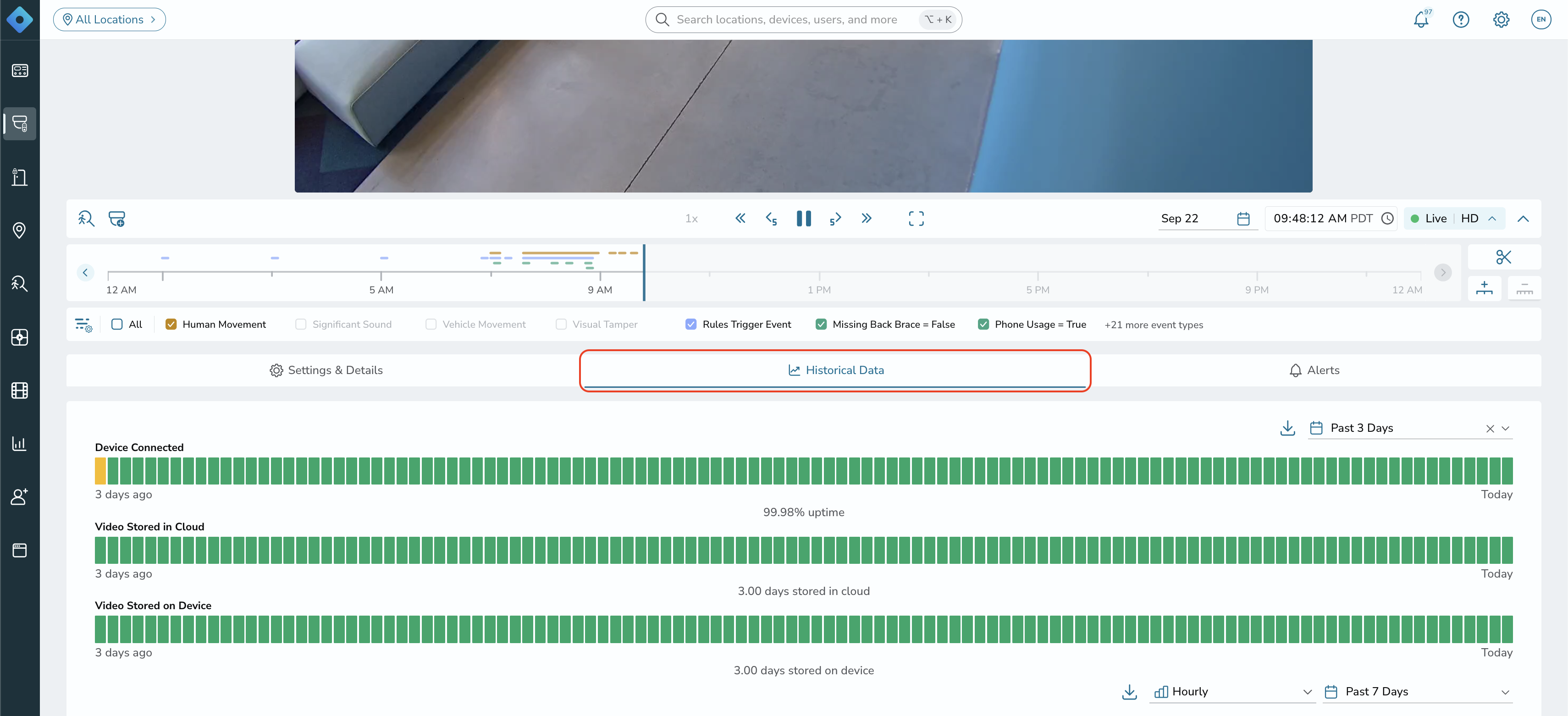The height and width of the screenshot is (716, 1568).
Task: Open the settings gear in header
Action: click(x=1501, y=19)
